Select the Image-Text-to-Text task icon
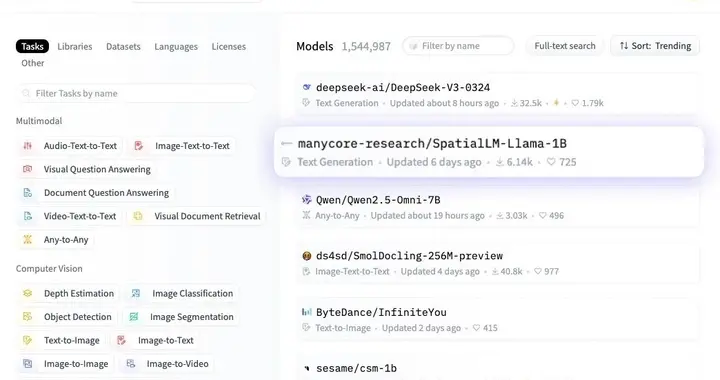 pos(138,146)
